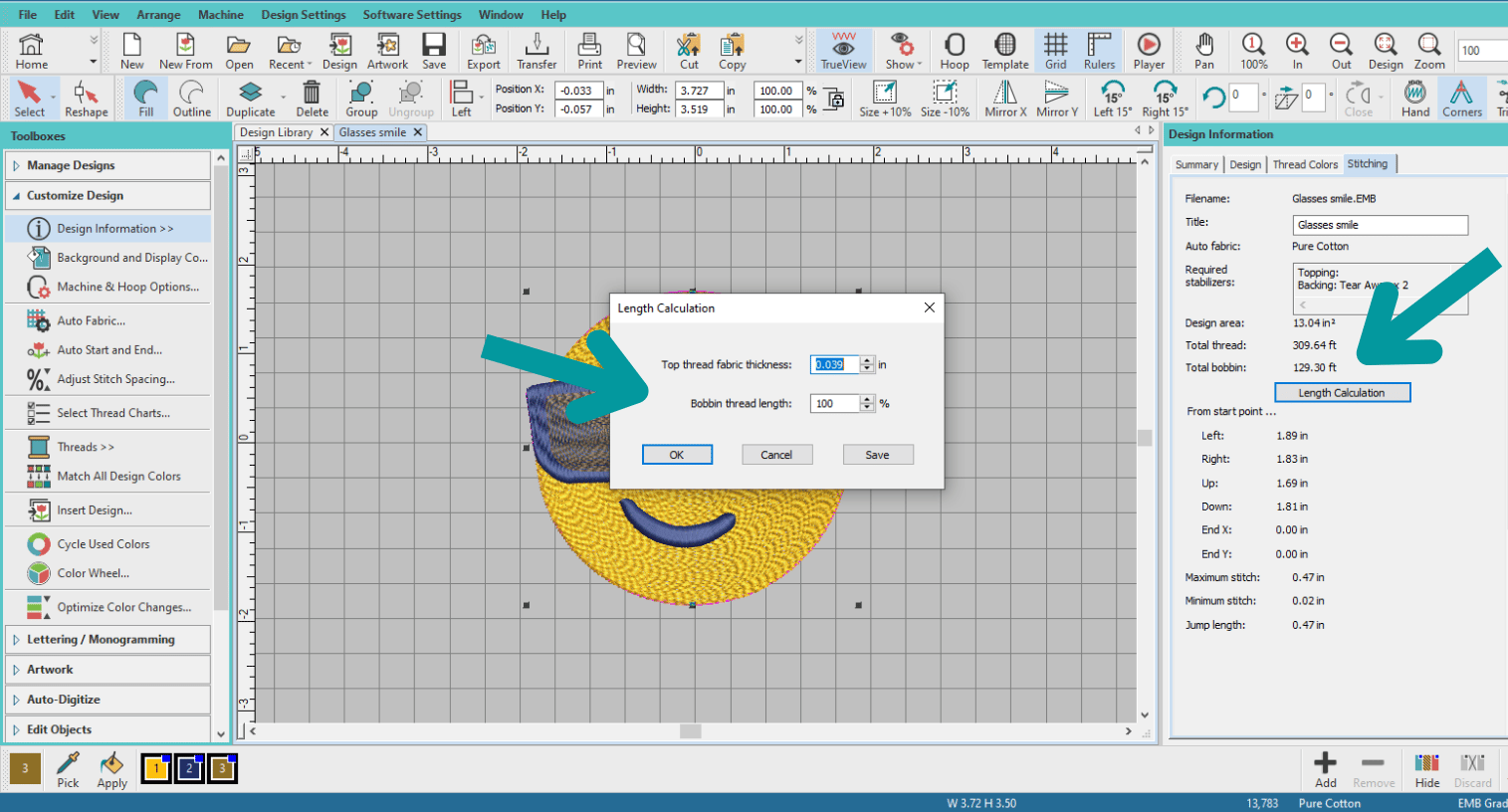The height and width of the screenshot is (812, 1508).
Task: Save the current design
Action: 434,51
